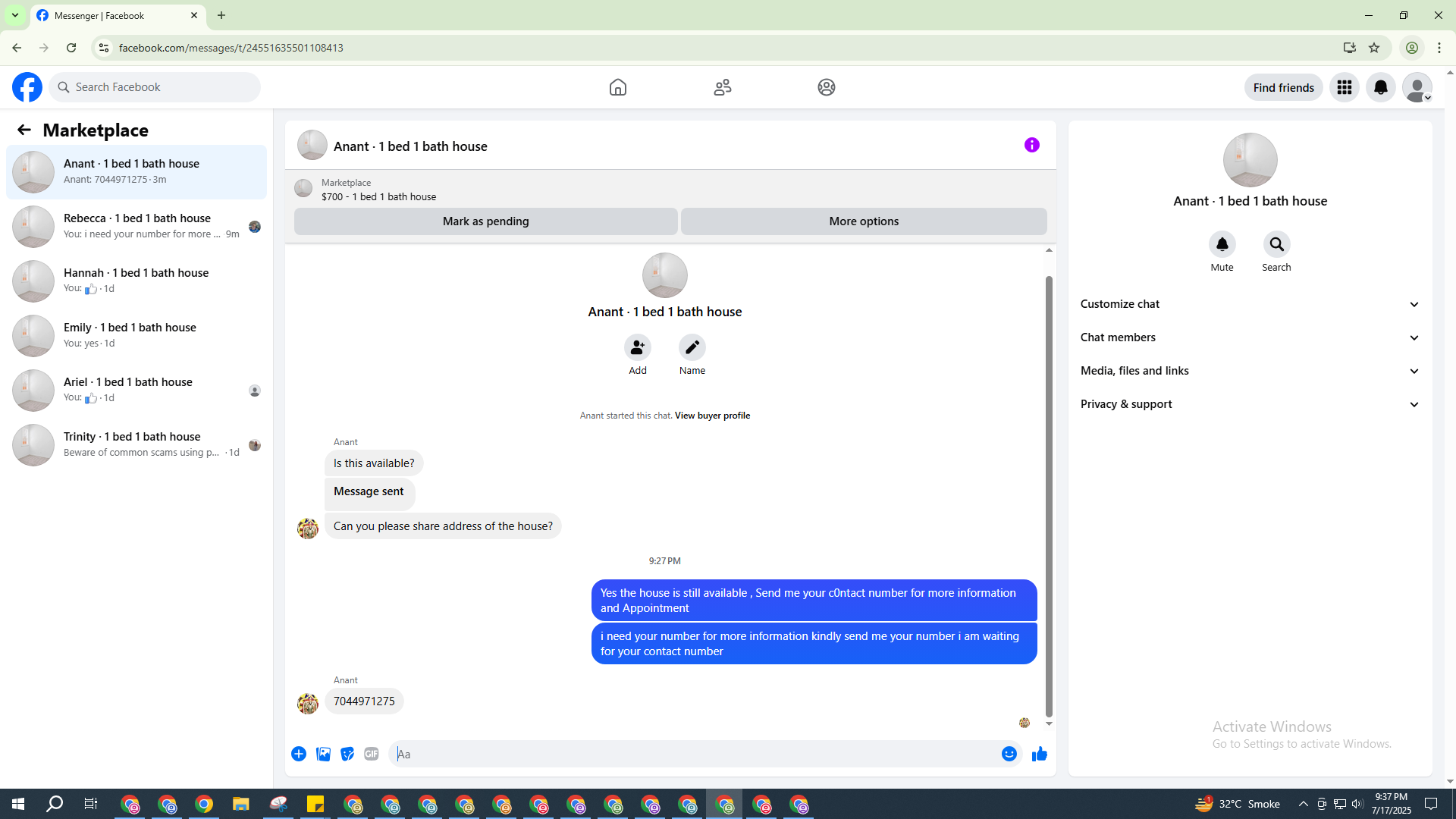
Task: Click the Facebook logo
Action: pos(27,87)
